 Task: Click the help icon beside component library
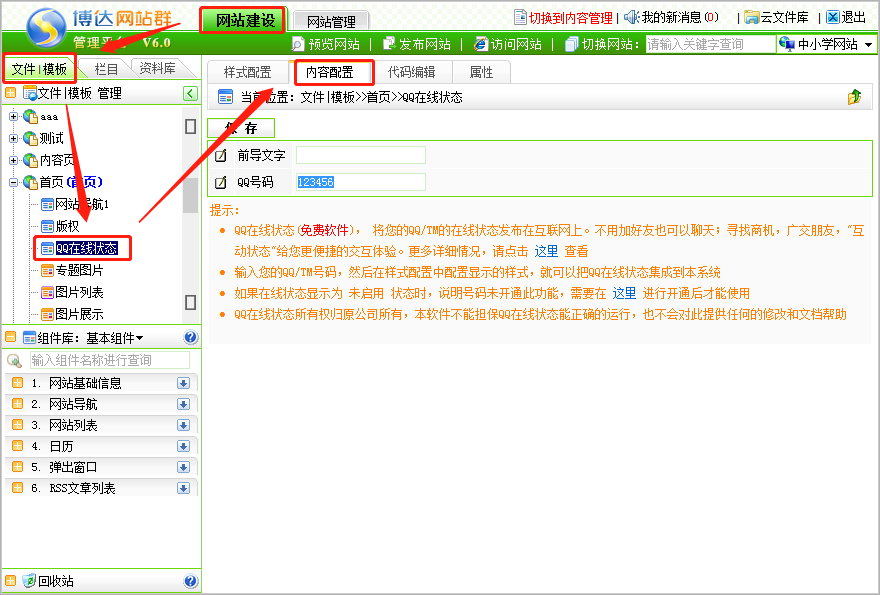pyautogui.click(x=191, y=338)
